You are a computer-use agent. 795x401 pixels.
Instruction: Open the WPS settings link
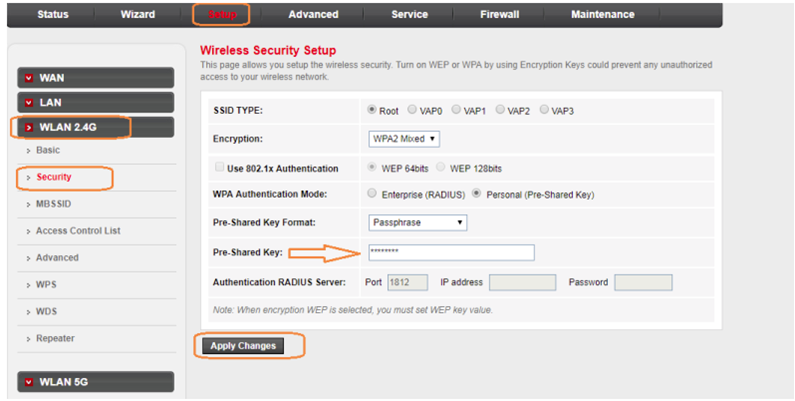pyautogui.click(x=46, y=285)
